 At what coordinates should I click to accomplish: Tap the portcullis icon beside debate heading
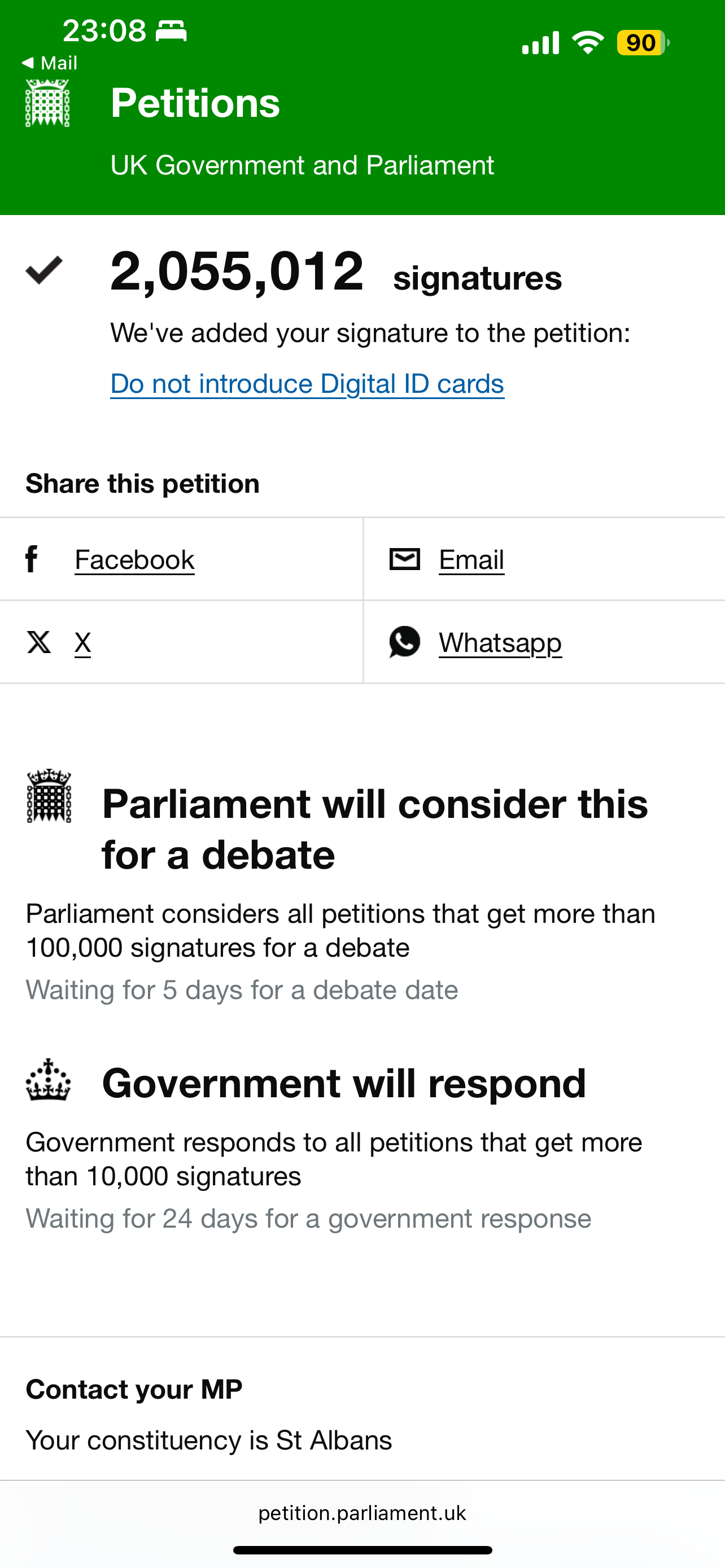[49, 795]
